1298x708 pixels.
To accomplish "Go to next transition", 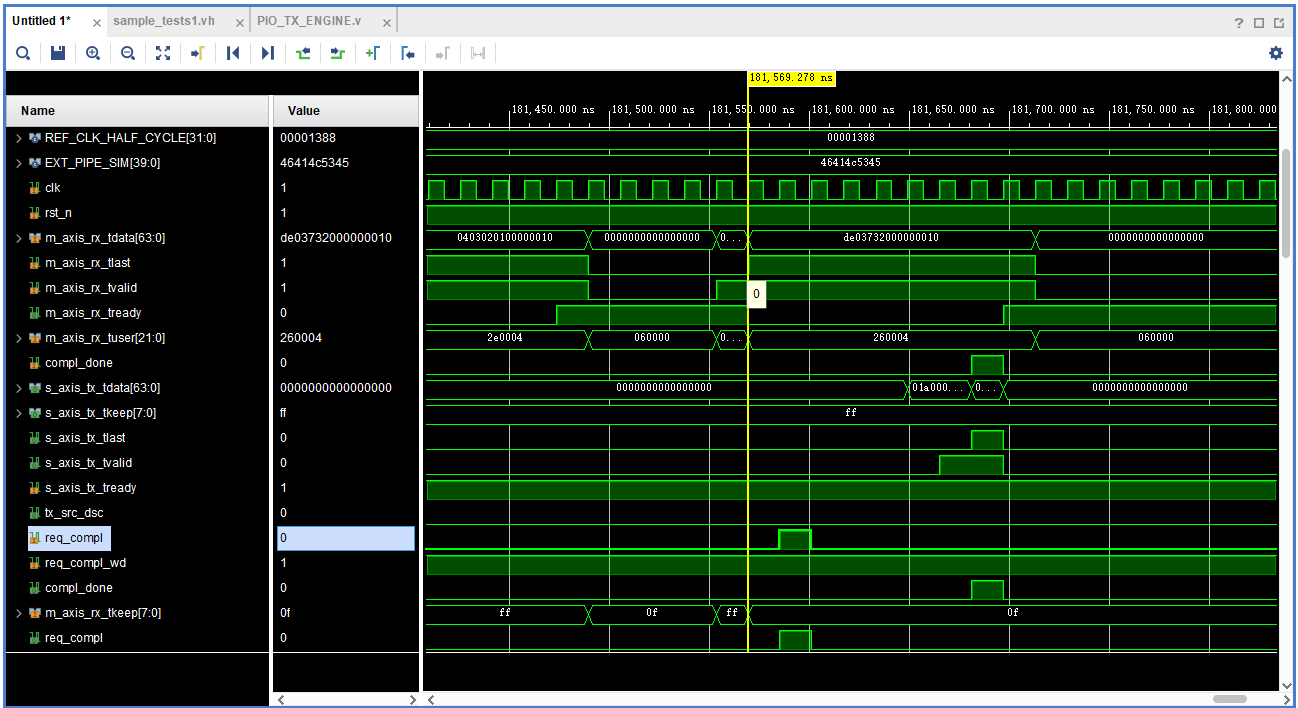I will click(x=338, y=53).
